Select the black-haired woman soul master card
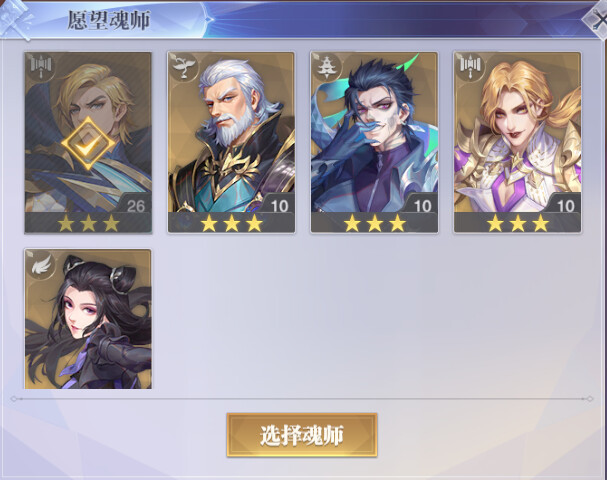607x480 pixels. 88,319
